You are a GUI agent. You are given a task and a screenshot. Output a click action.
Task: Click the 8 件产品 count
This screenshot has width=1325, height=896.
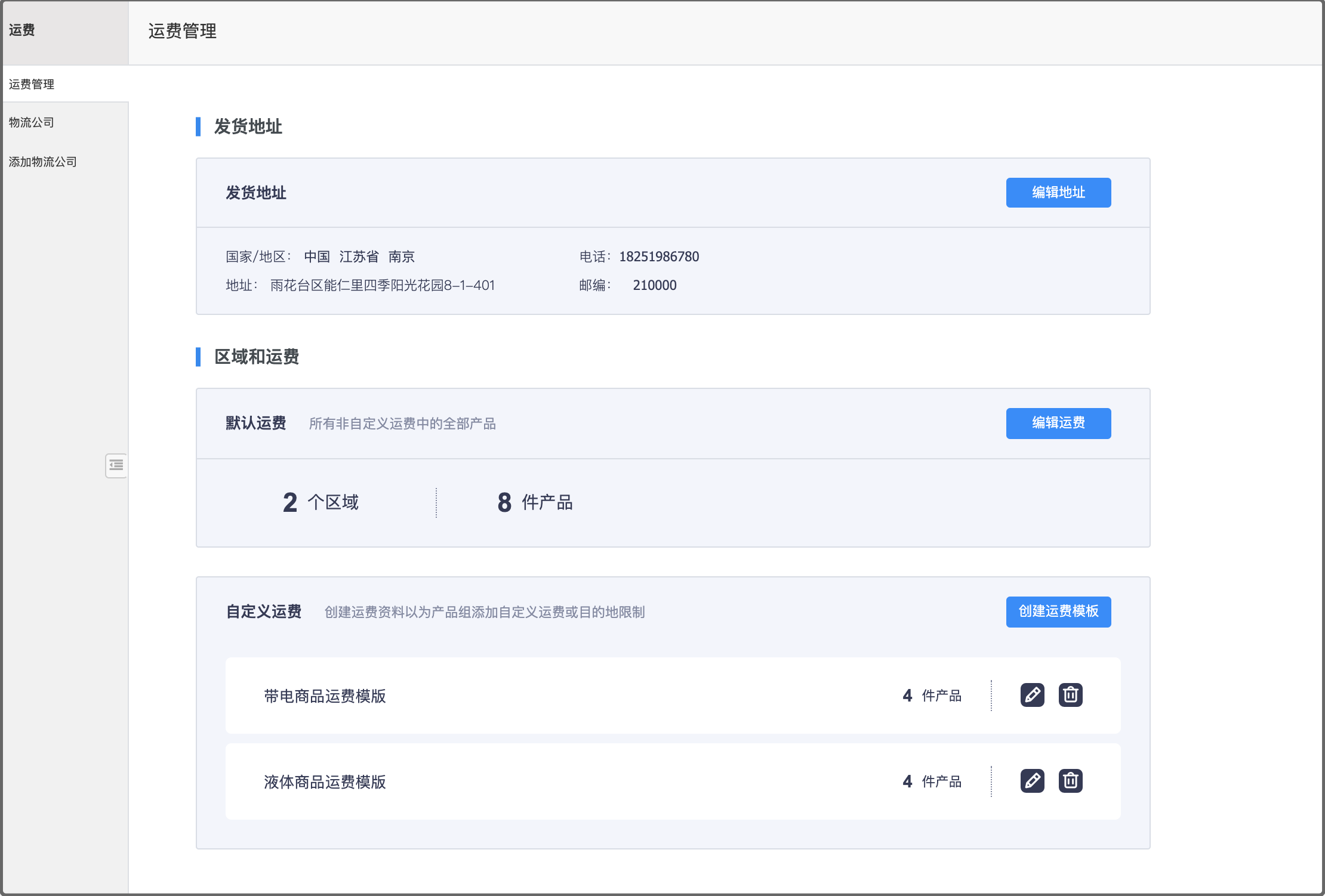[535, 502]
